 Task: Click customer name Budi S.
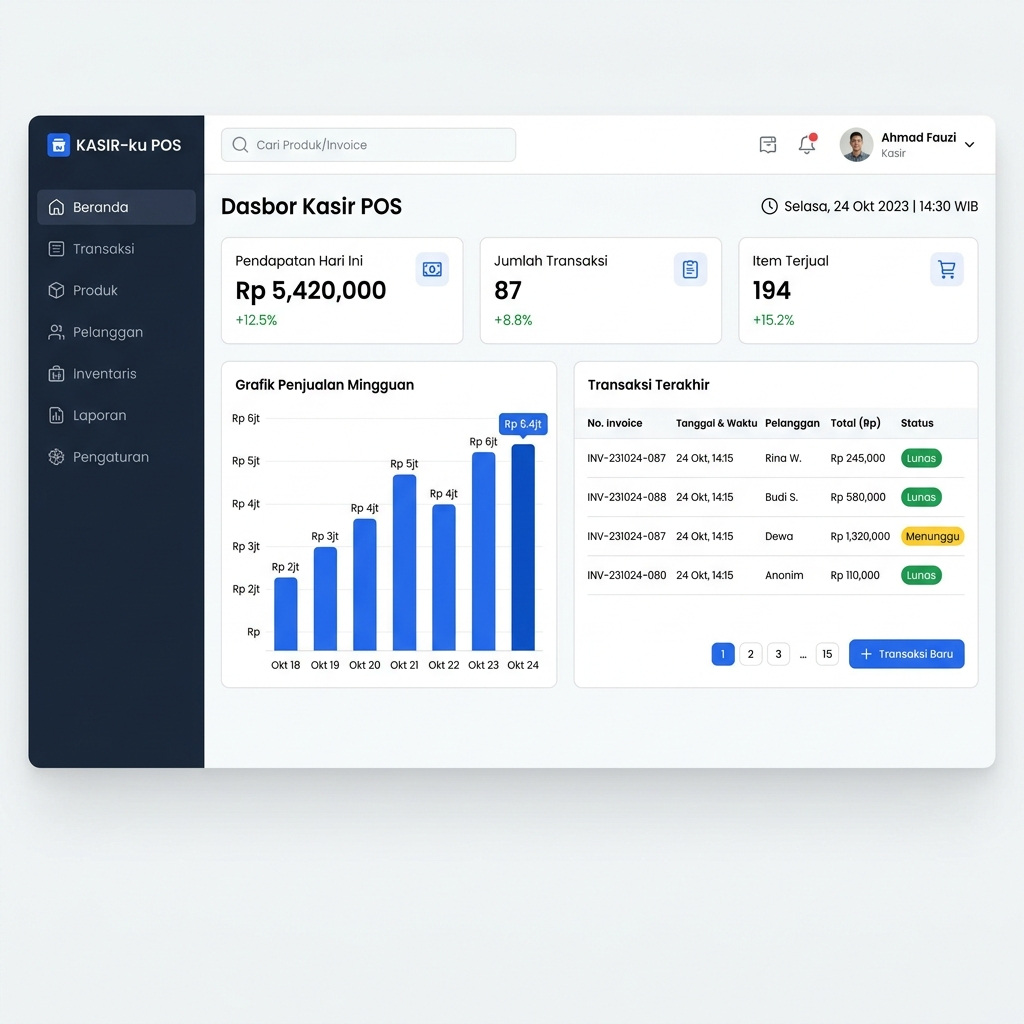(782, 498)
